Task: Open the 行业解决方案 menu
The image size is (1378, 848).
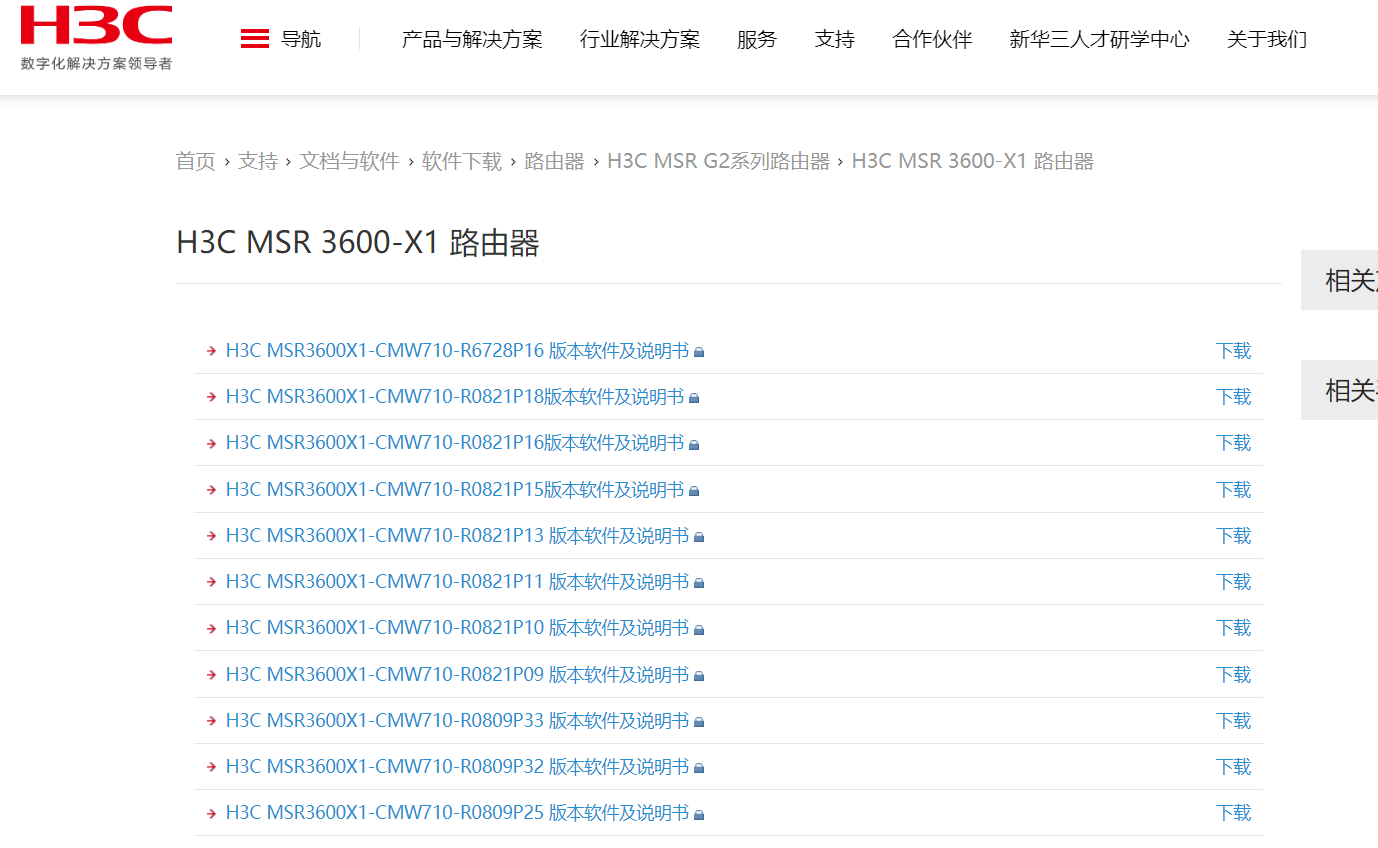Action: point(640,39)
